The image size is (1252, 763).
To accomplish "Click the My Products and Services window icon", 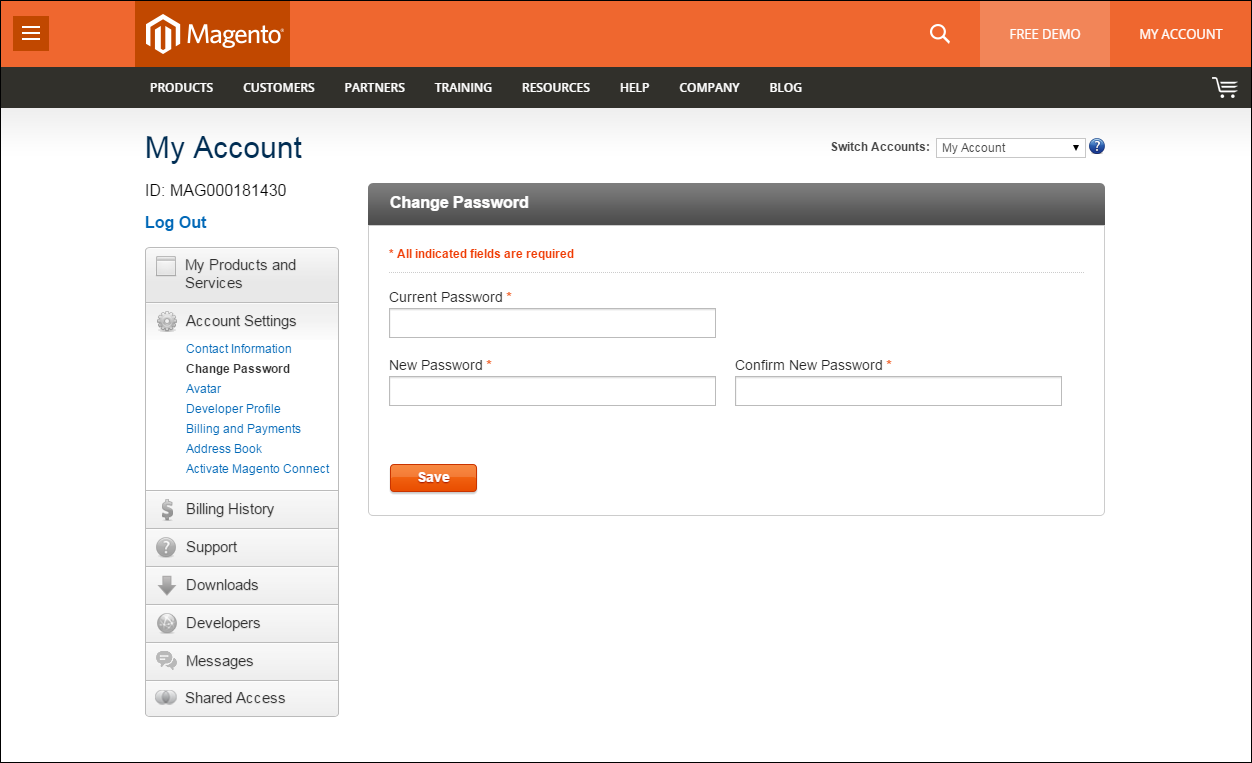I will tap(166, 266).
